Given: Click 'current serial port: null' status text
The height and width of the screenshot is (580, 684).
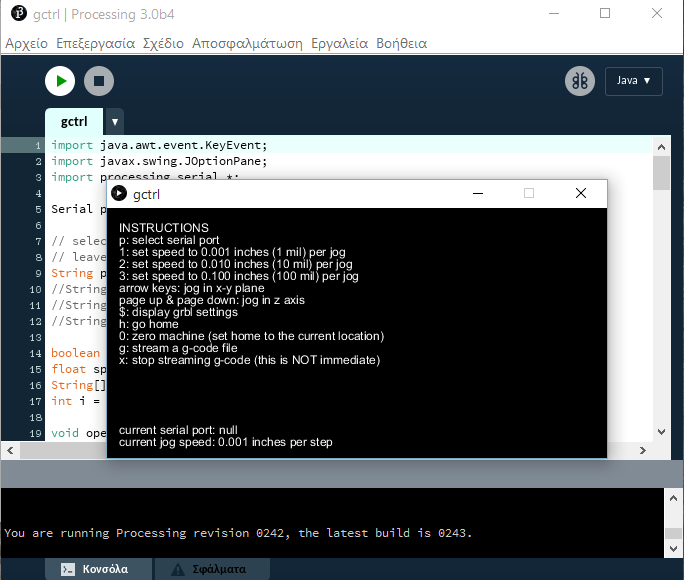Looking at the screenshot, I should point(178,430).
